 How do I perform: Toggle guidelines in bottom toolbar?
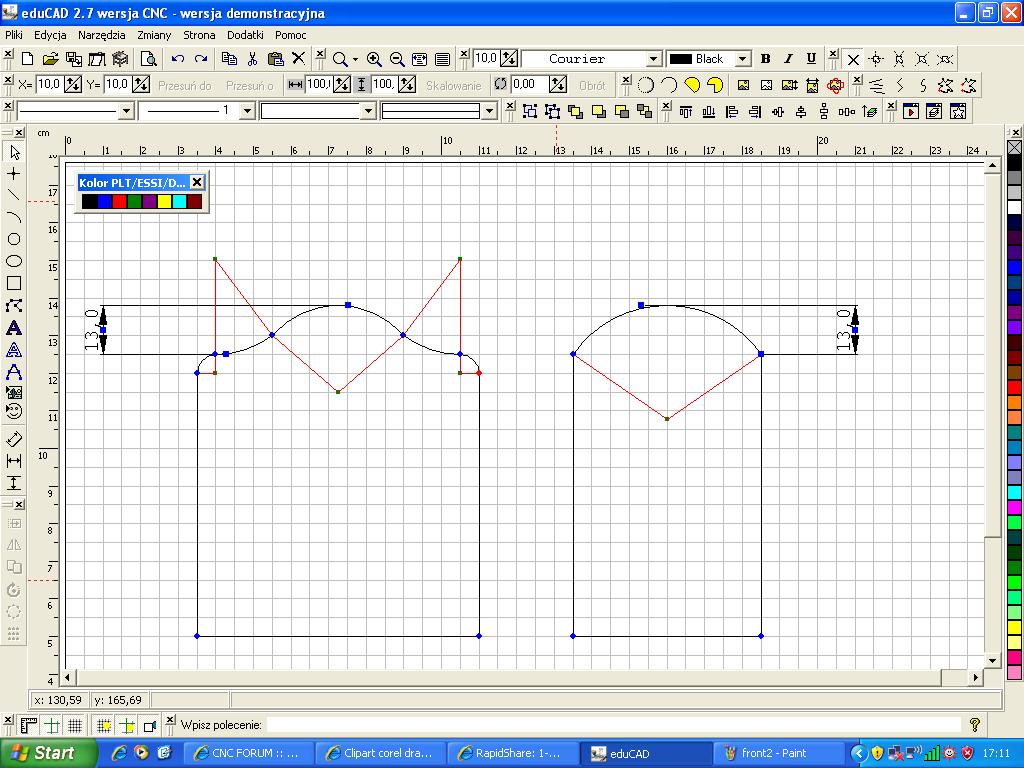coord(52,726)
